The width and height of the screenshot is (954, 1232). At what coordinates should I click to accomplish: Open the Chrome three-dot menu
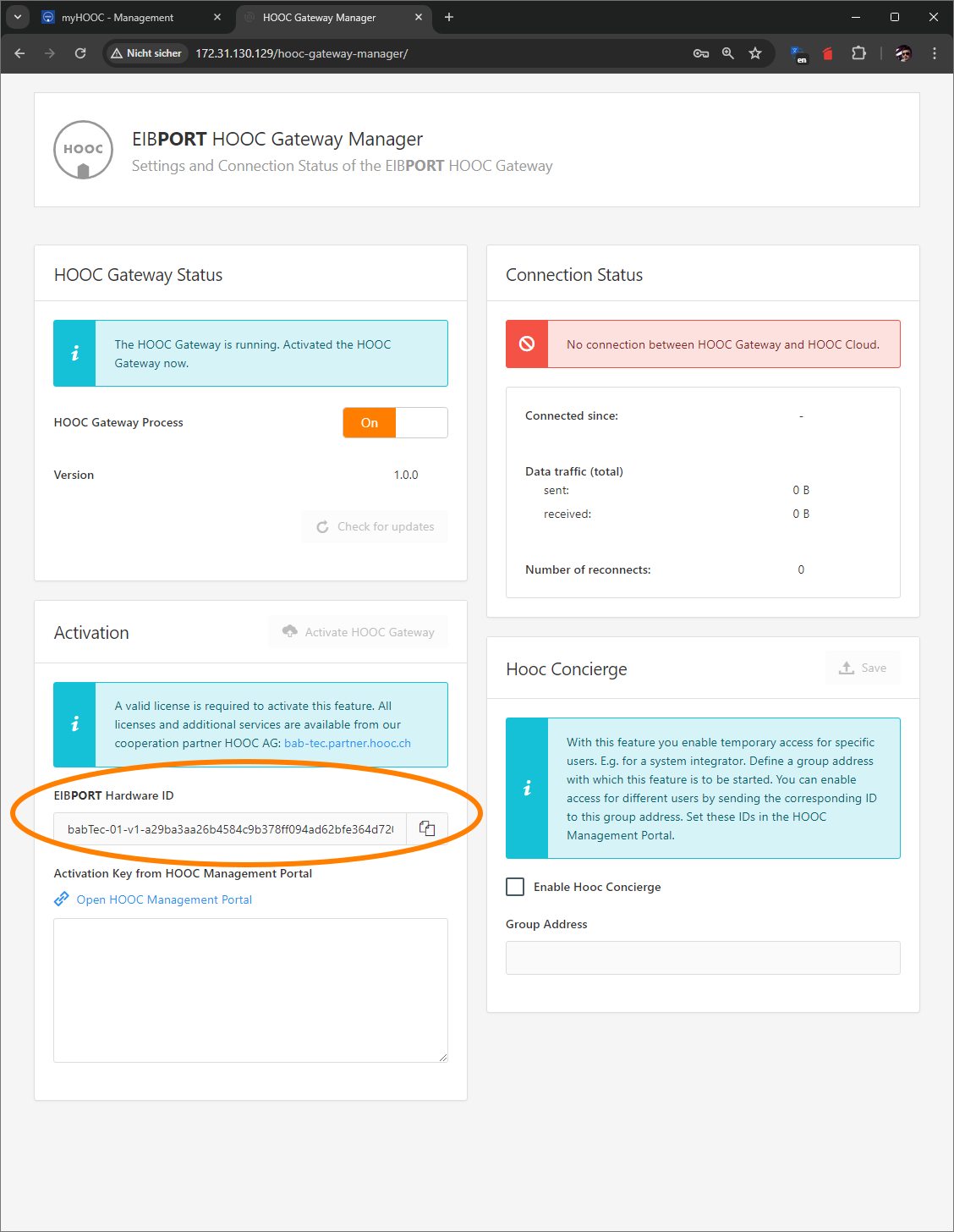(934, 53)
